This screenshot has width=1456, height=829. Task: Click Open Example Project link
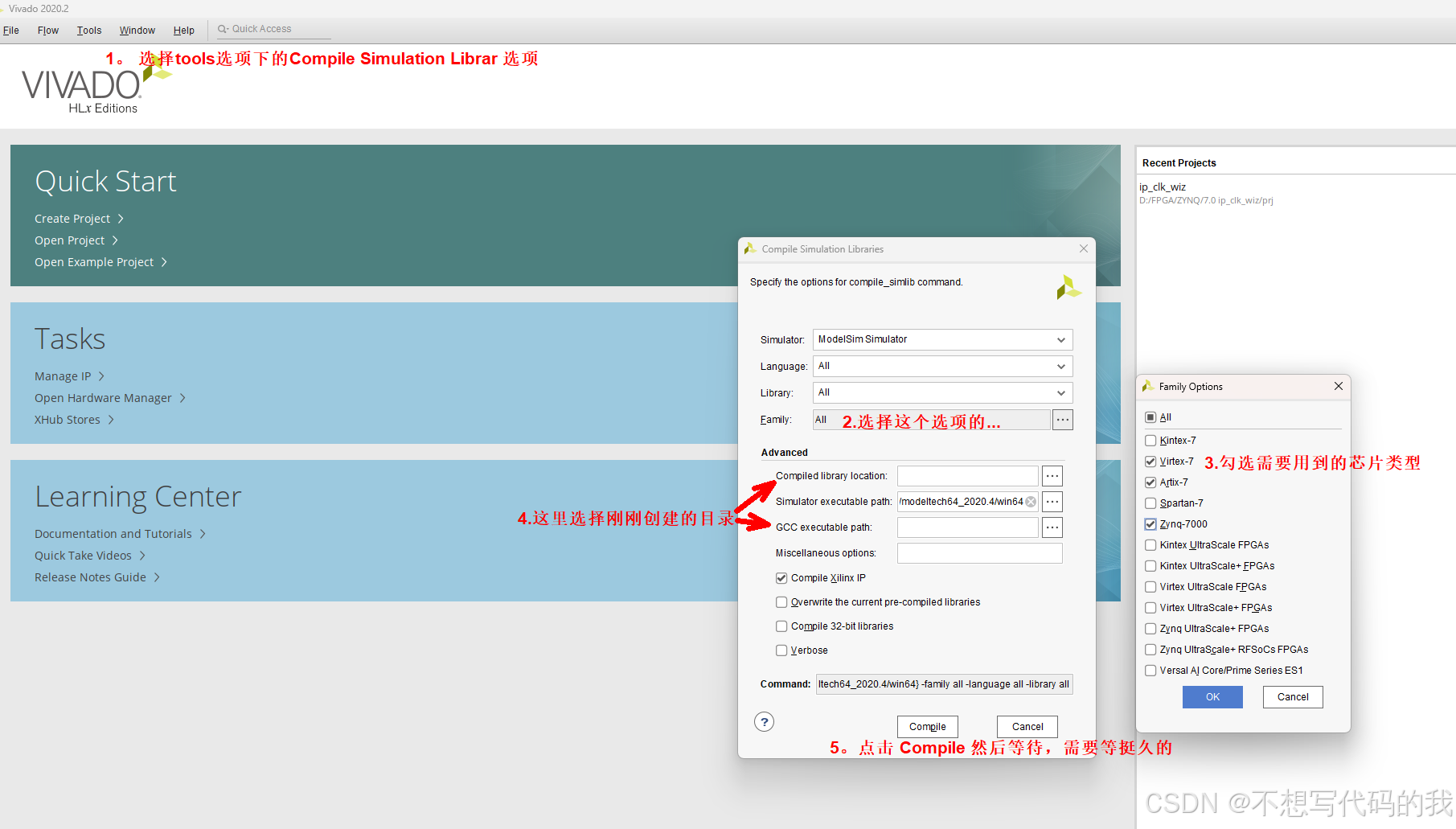[100, 262]
